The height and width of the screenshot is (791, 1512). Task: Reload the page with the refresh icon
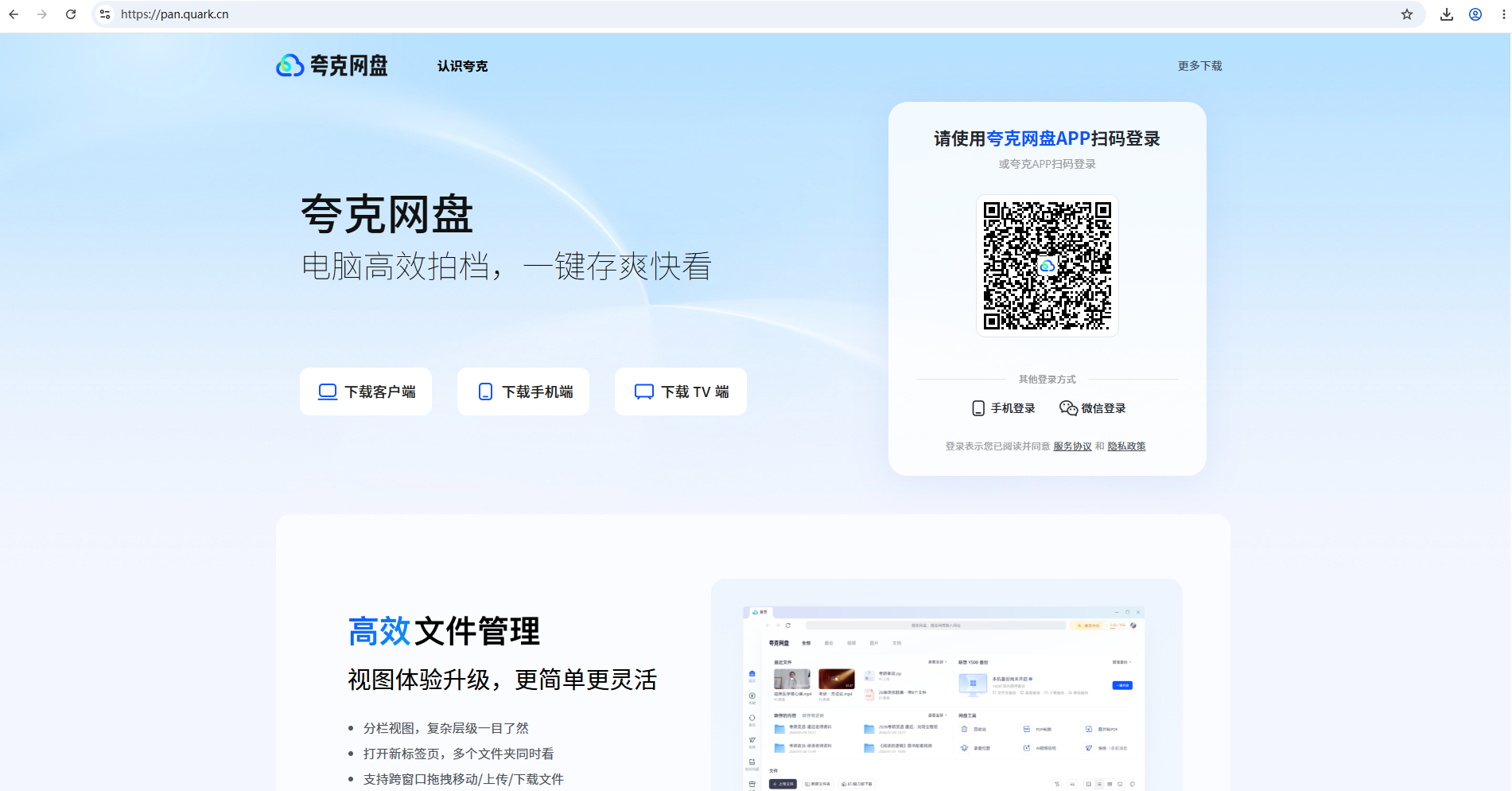click(71, 14)
